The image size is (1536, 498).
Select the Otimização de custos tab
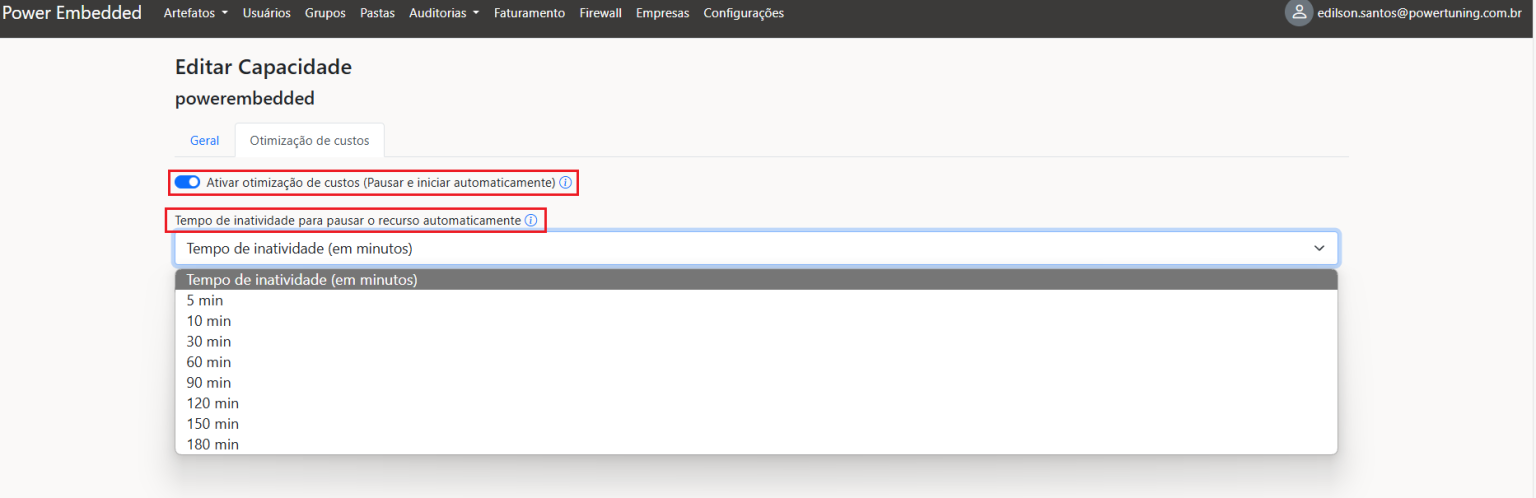(x=309, y=141)
